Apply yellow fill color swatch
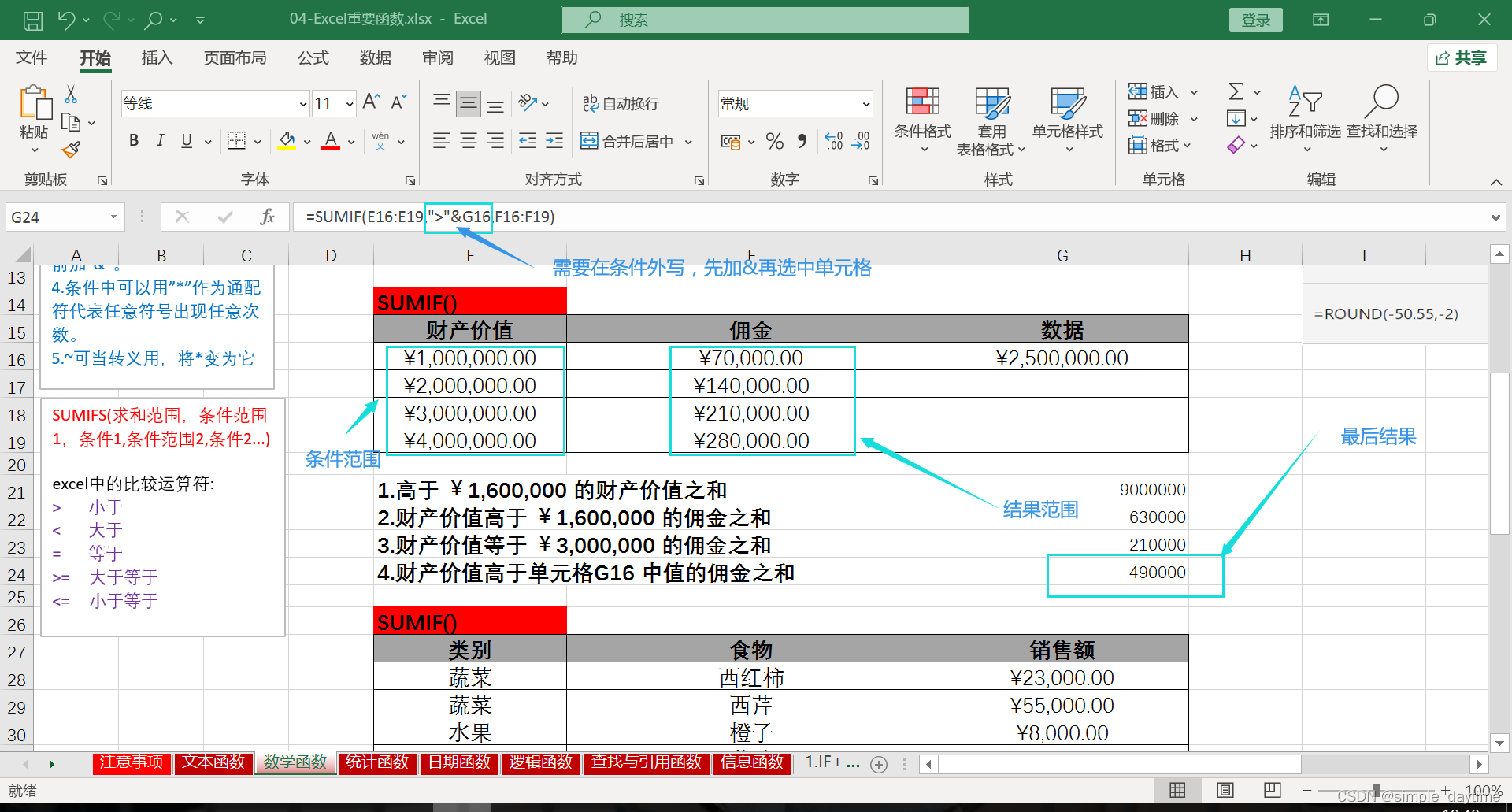Screen dimensions: 1512x812 tap(287, 142)
